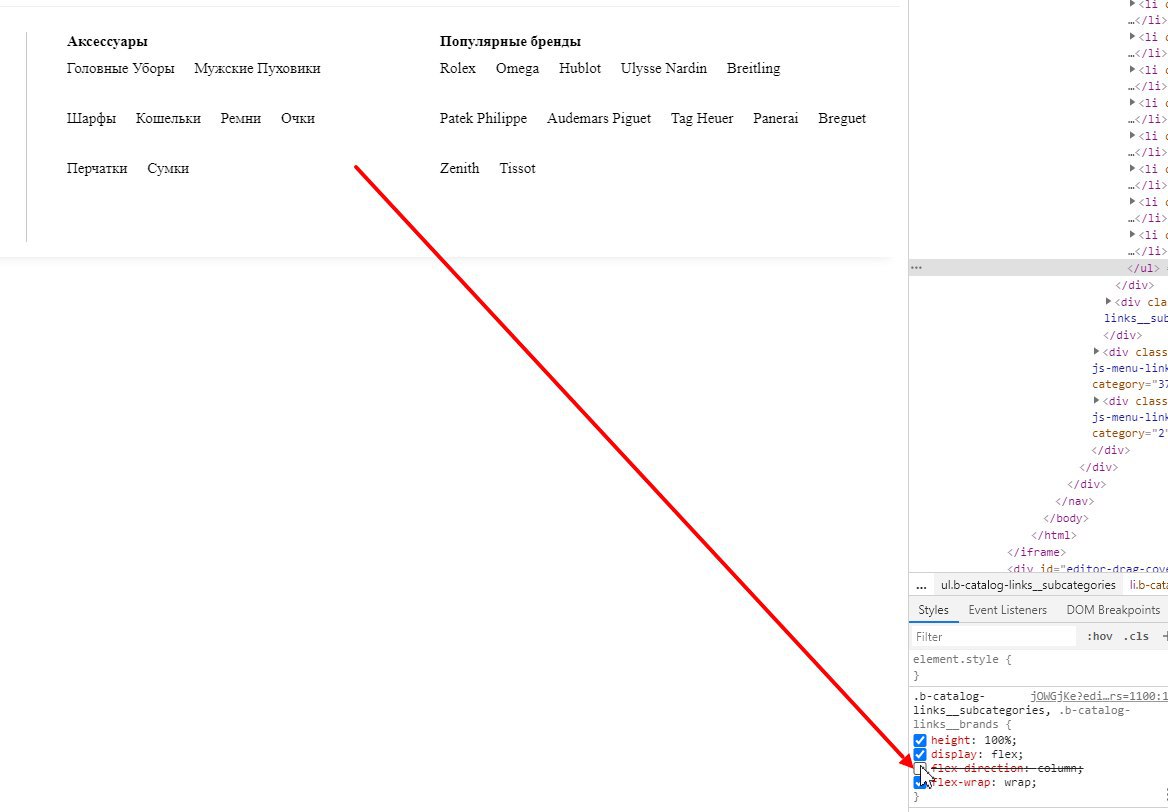Go to the Ремни category

pyautogui.click(x=241, y=118)
